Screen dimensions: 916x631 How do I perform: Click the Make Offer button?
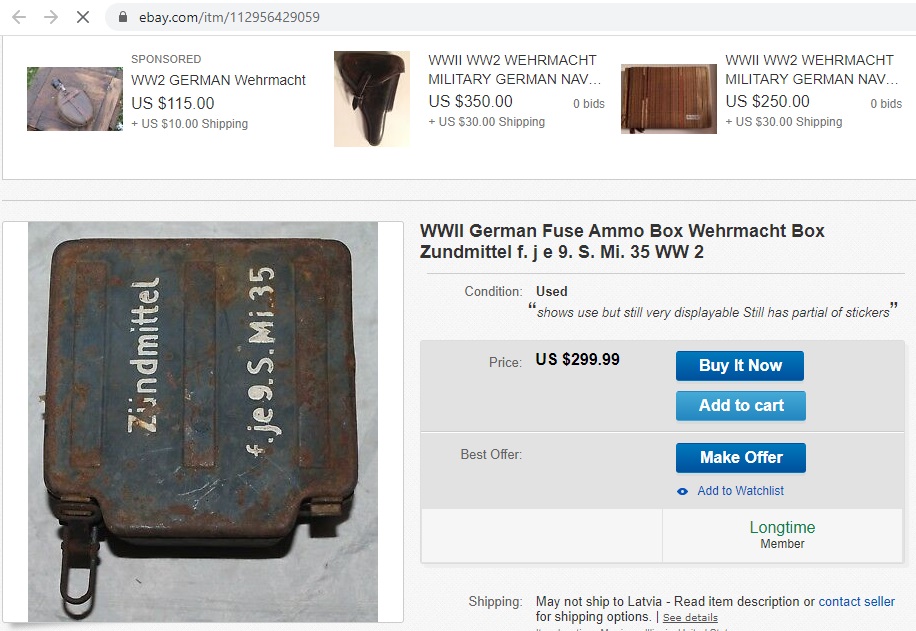[x=741, y=457]
